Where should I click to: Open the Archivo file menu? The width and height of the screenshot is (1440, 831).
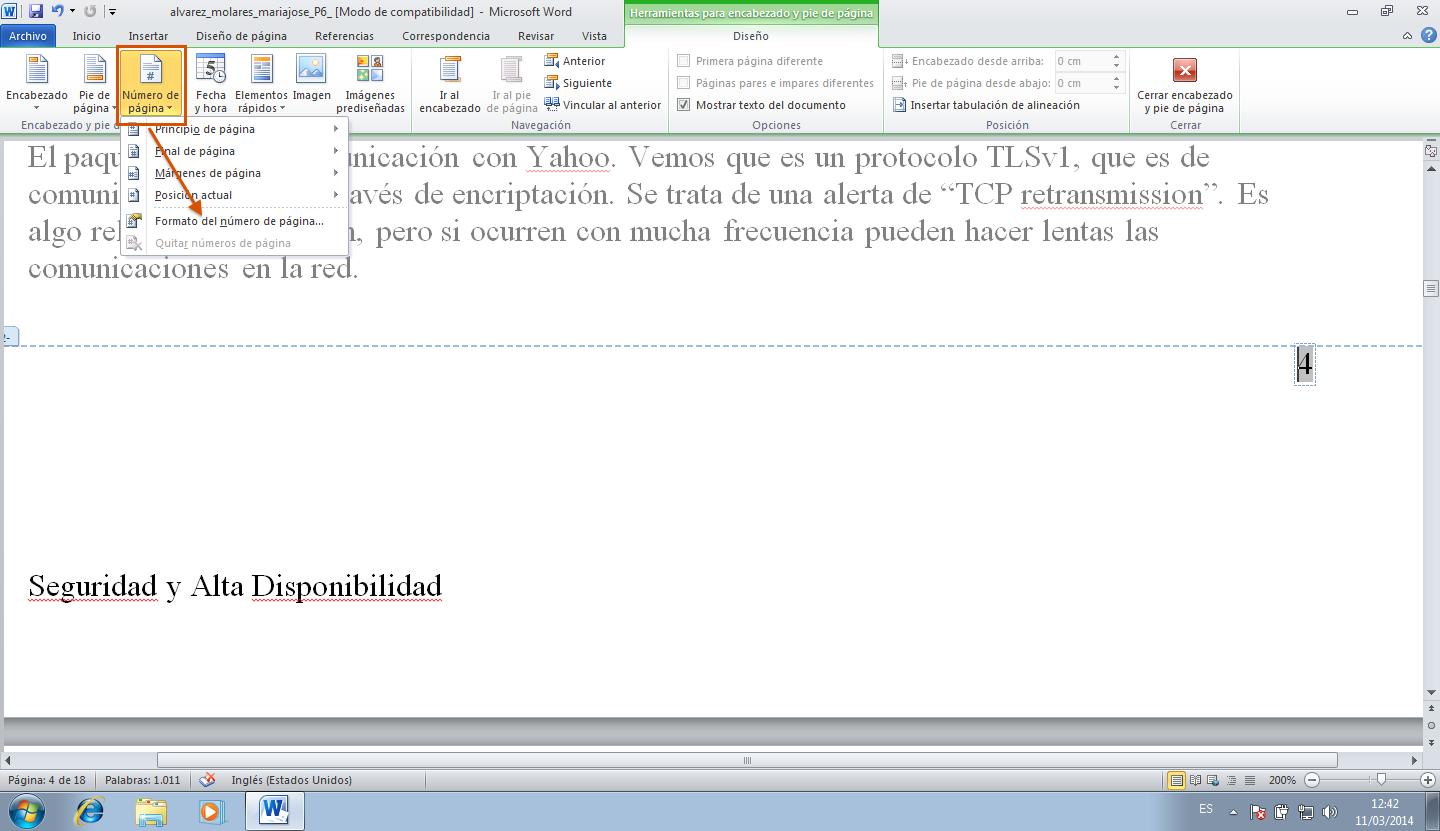point(28,36)
